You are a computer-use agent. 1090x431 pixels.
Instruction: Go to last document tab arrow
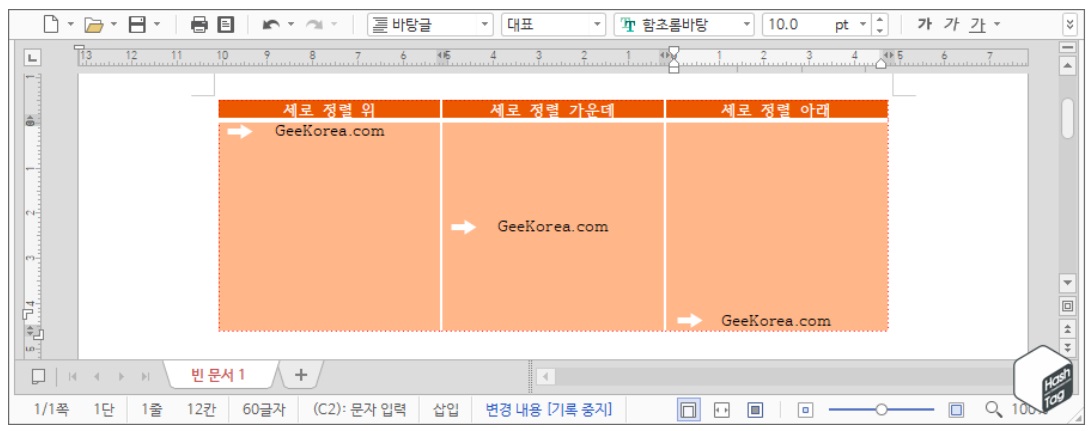145,376
